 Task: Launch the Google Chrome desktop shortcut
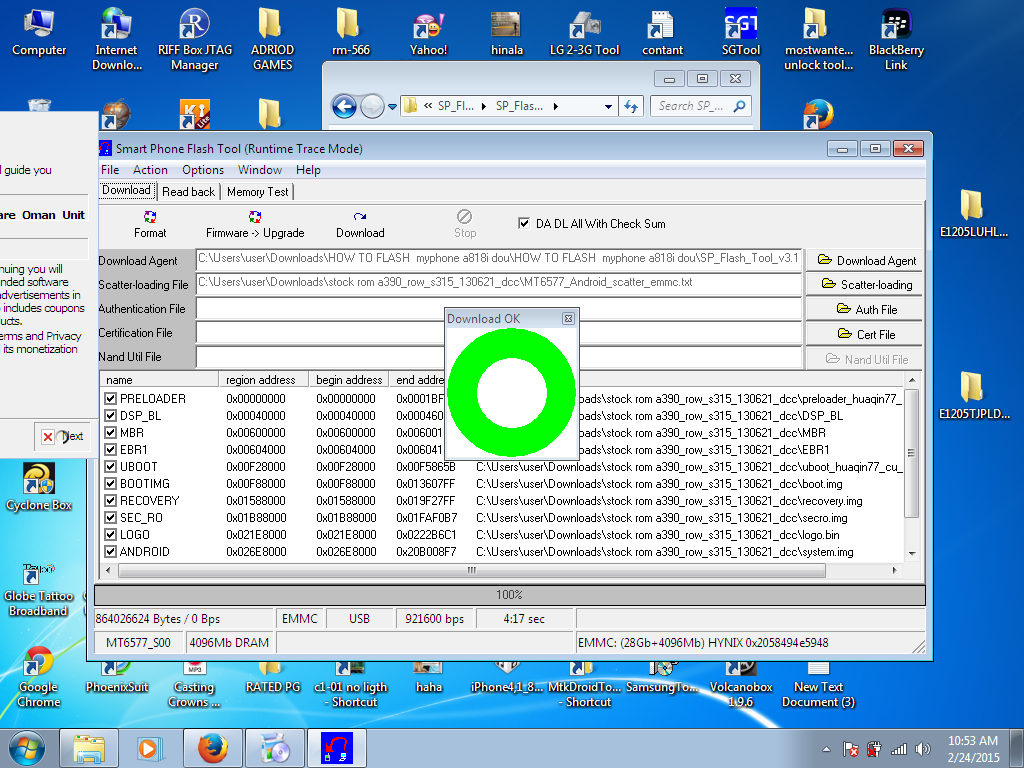(x=38, y=661)
